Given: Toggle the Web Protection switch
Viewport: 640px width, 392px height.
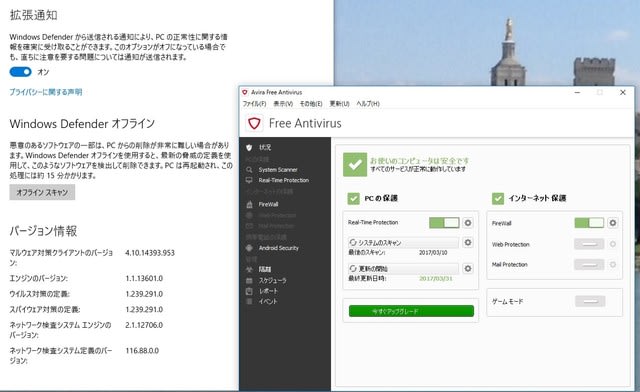Looking at the screenshot, I should tap(589, 244).
